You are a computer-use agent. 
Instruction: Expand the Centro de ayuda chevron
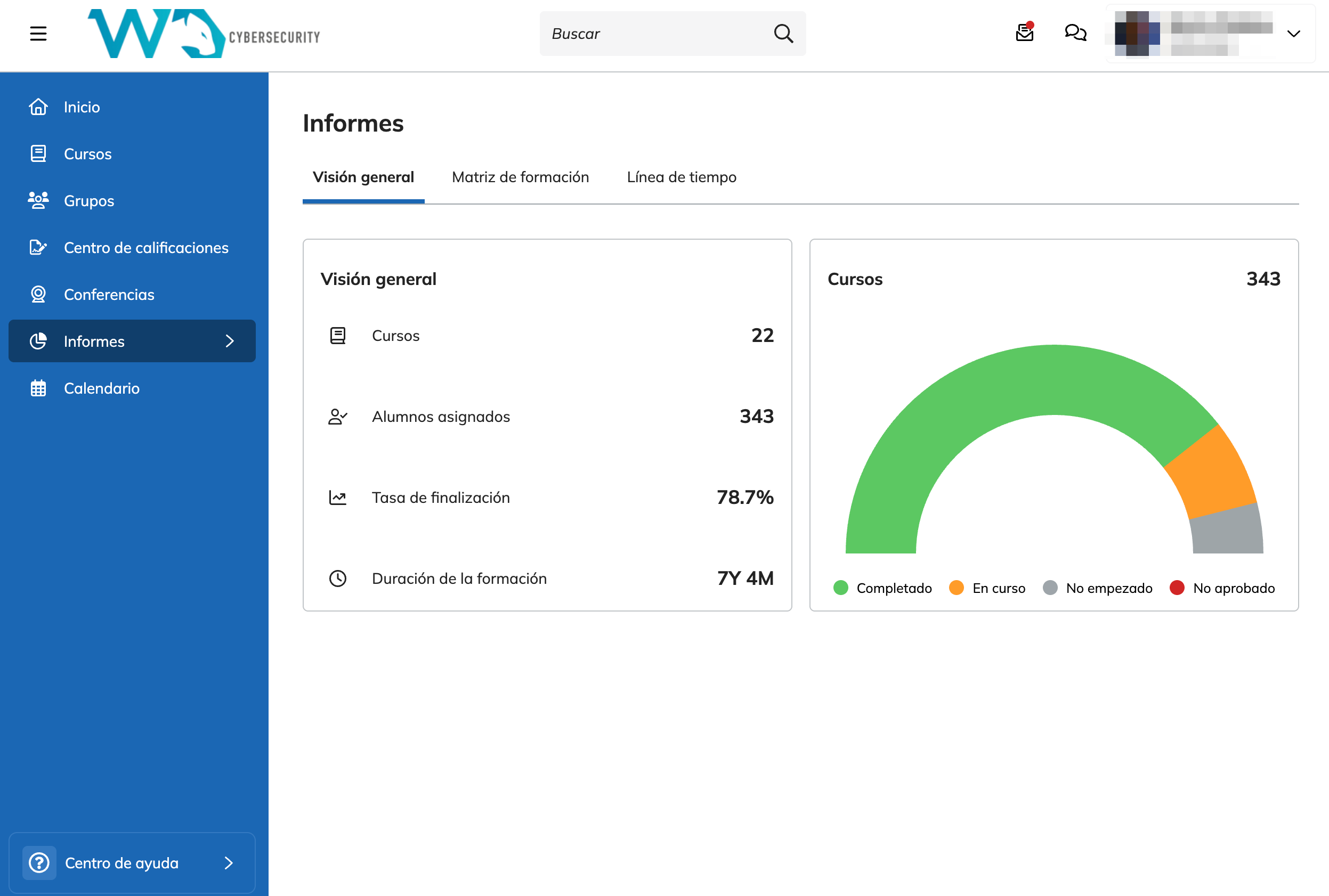click(x=229, y=863)
